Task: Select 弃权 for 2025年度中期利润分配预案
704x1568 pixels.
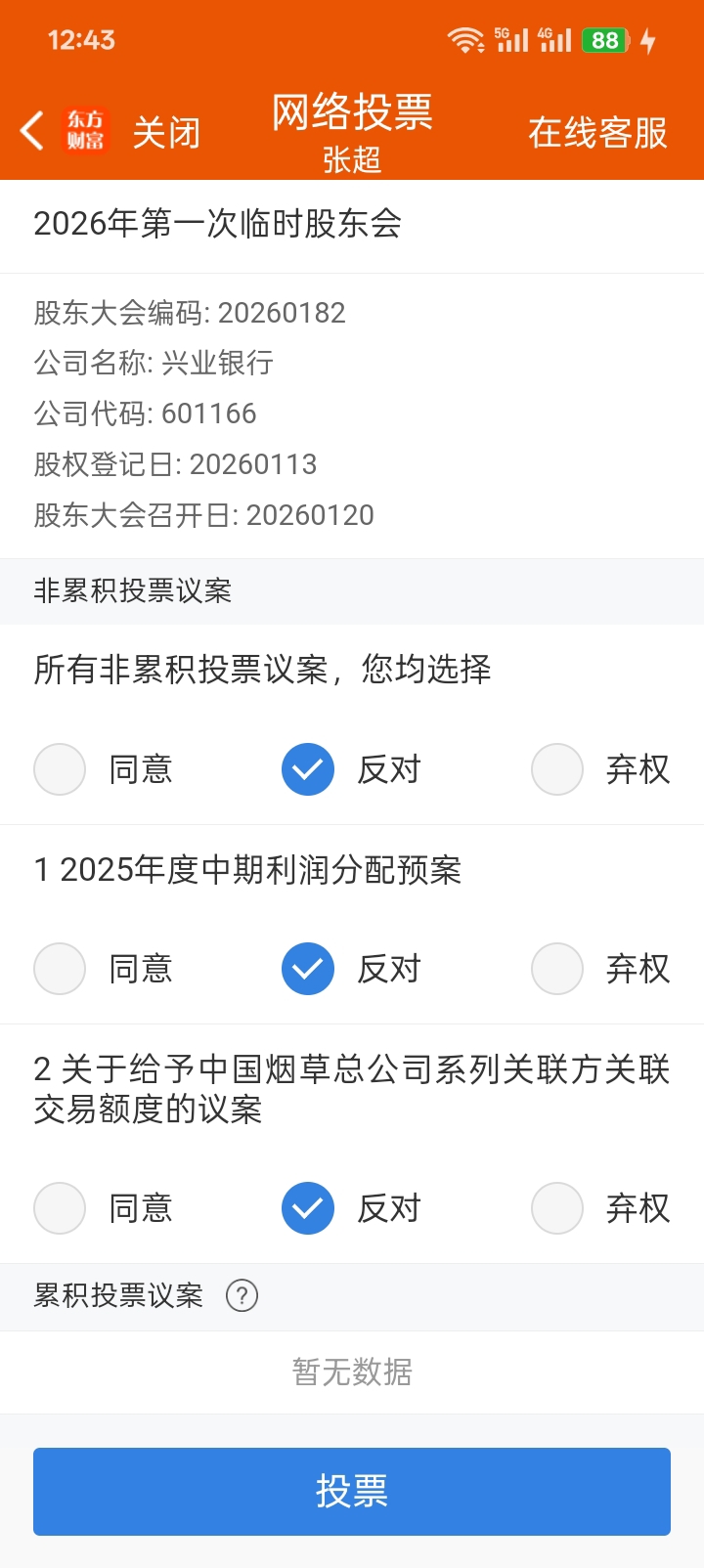Action: 557,969
